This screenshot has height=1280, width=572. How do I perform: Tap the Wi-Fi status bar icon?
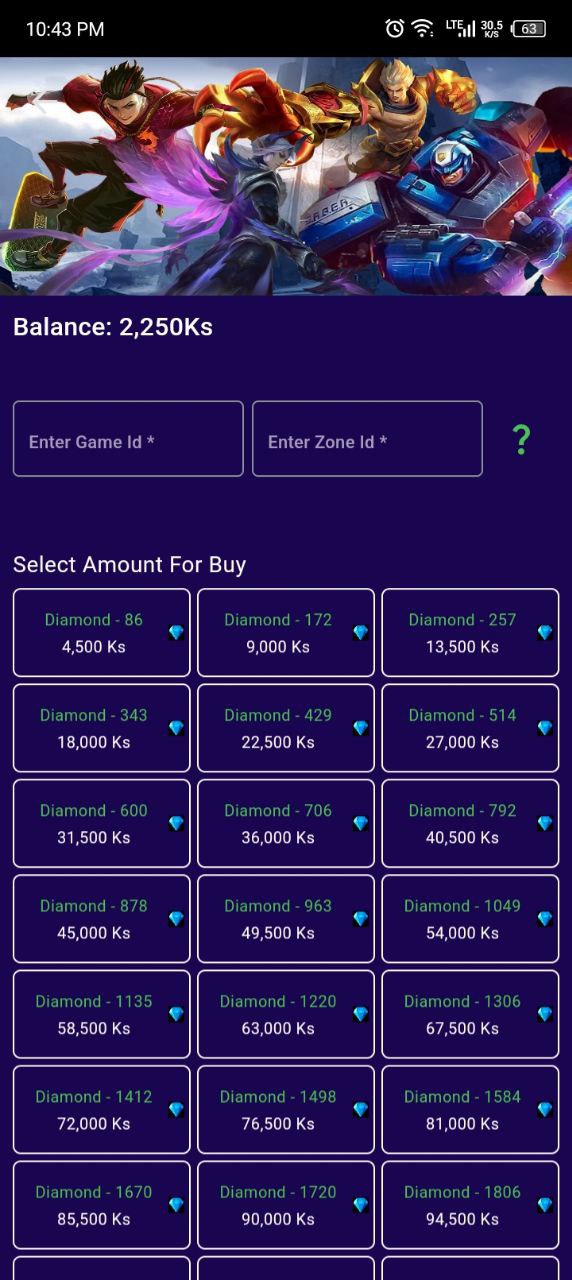(x=423, y=29)
